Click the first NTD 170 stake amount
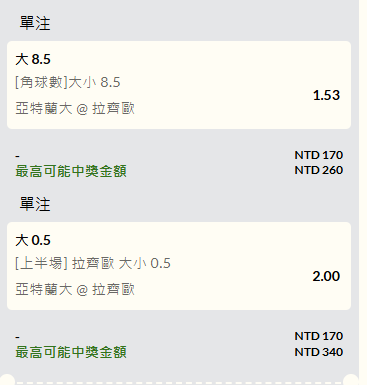 click(x=319, y=155)
